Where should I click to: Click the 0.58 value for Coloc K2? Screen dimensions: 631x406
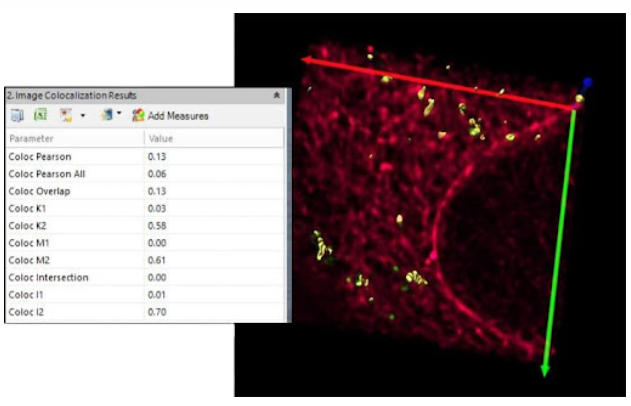pyautogui.click(x=157, y=226)
